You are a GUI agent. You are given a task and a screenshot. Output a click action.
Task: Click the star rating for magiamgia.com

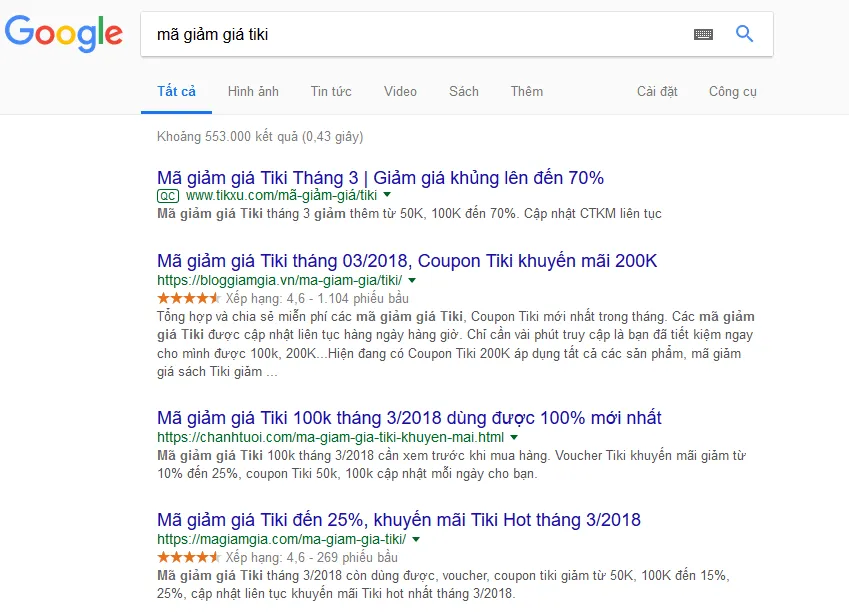pos(189,557)
